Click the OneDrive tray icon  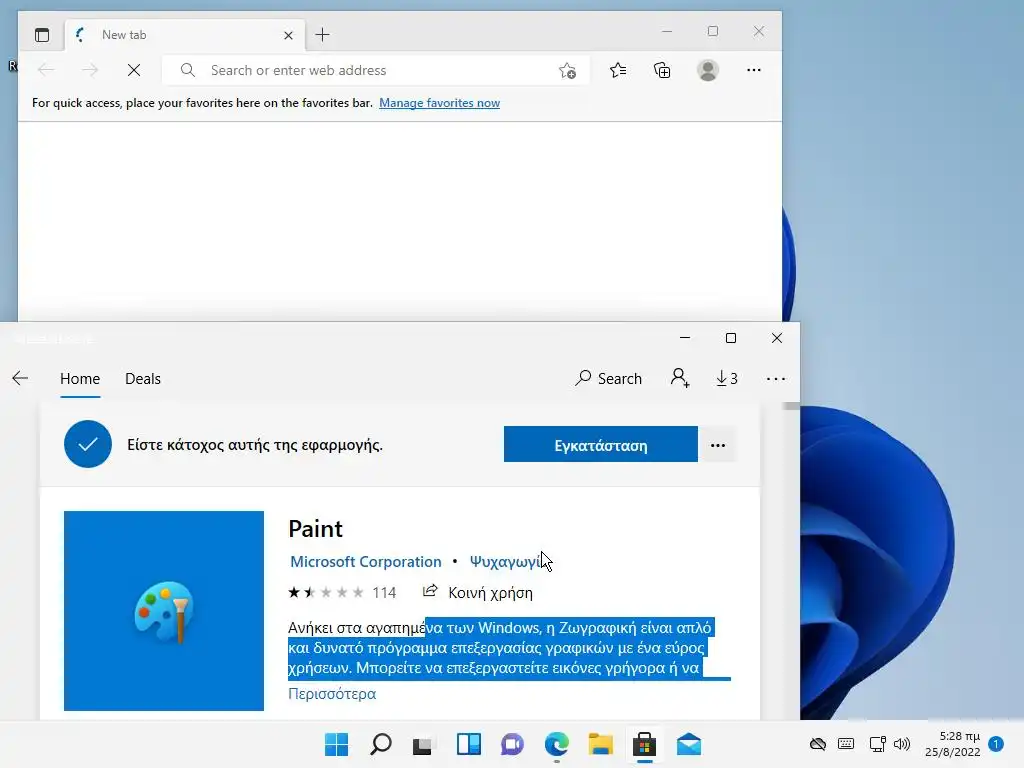[818, 744]
